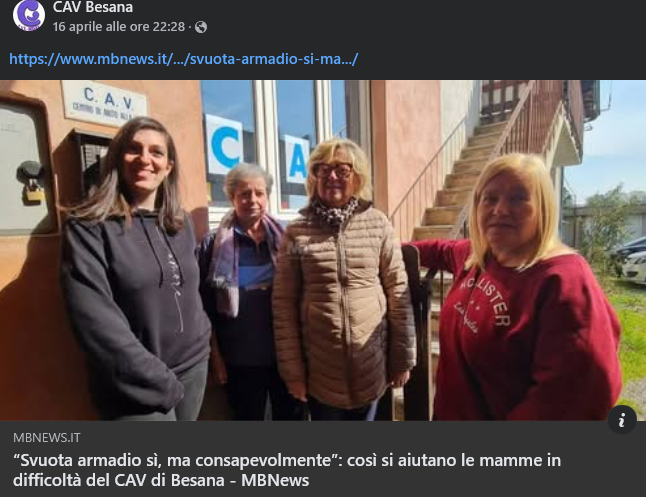
Task: Click the parked cars at photo edge
Action: (628, 260)
